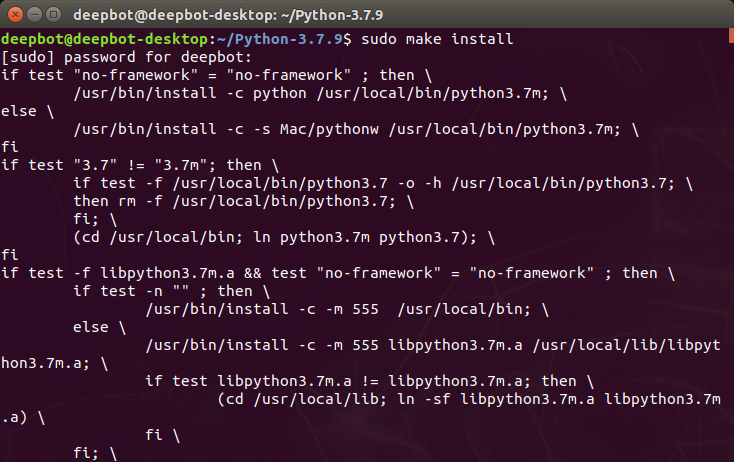Click the wrapped line '.a) \'
734x462 pixels.
[23, 418]
